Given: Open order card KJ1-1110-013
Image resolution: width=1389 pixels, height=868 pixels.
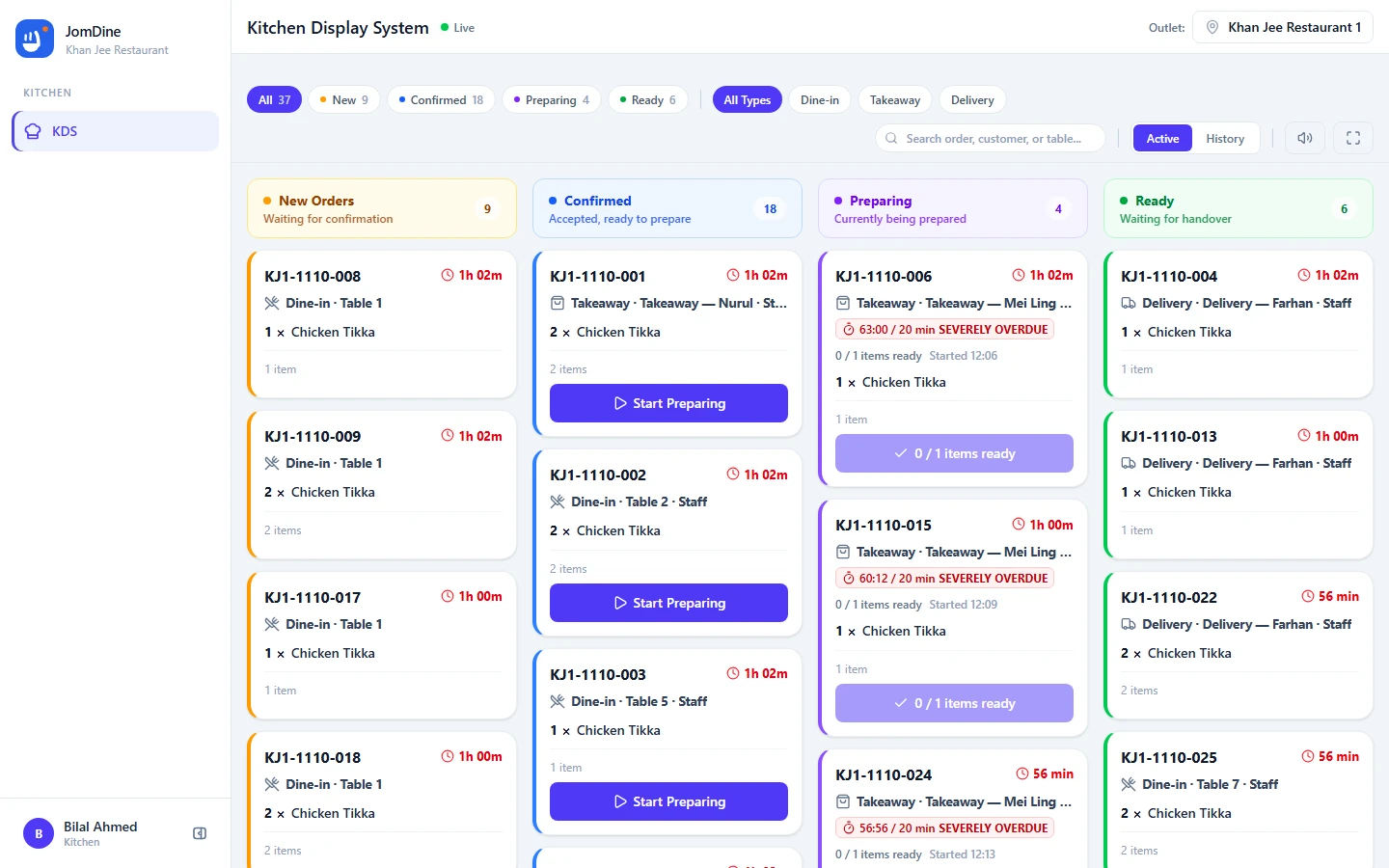Looking at the screenshot, I should pyautogui.click(x=1239, y=485).
